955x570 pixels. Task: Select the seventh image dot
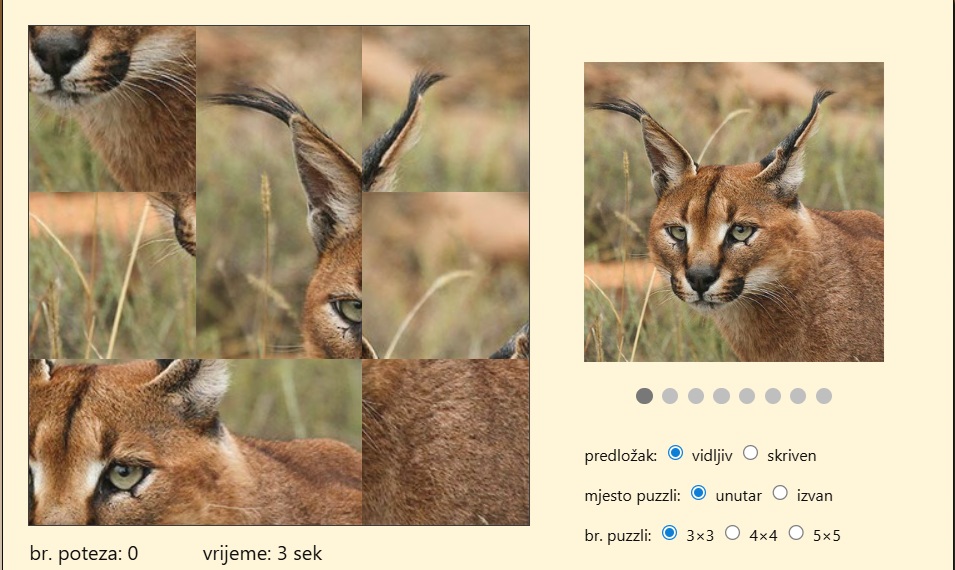(798, 396)
